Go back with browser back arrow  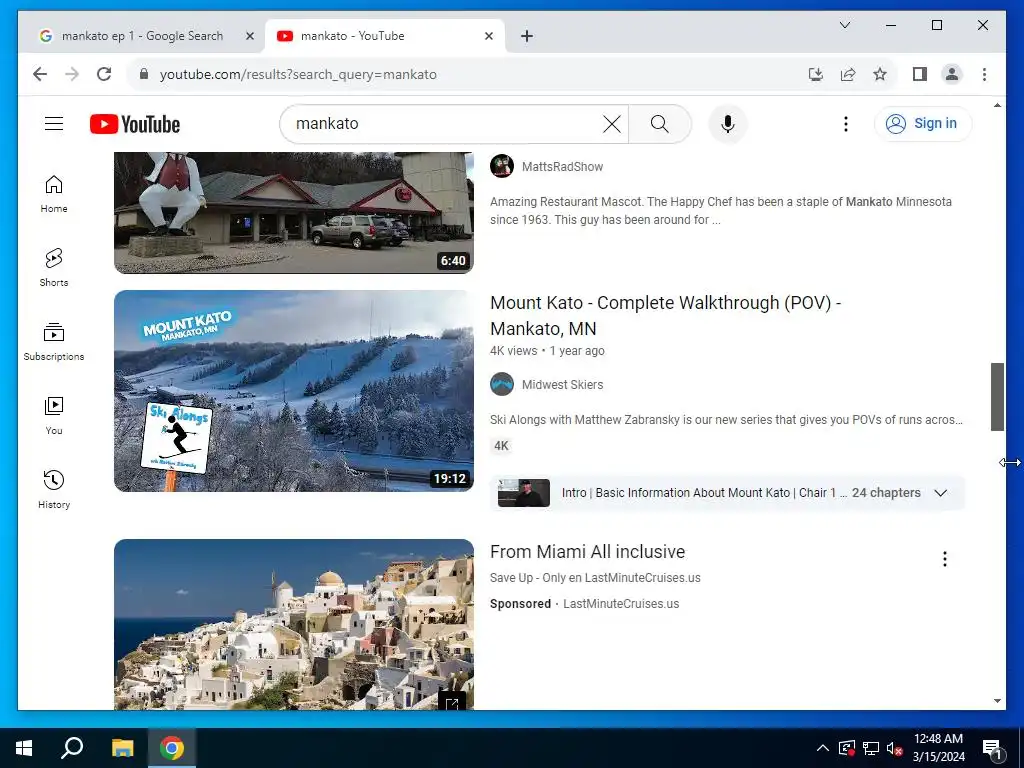[40, 74]
